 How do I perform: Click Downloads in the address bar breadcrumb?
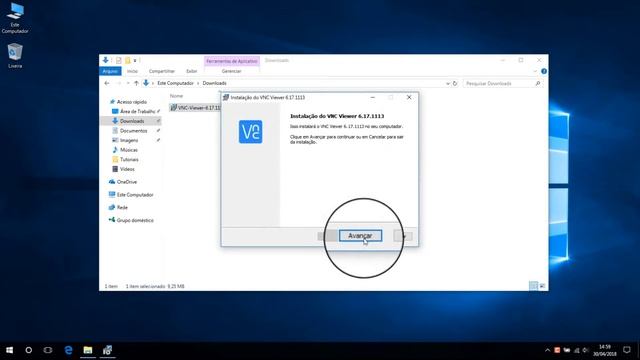(214, 83)
